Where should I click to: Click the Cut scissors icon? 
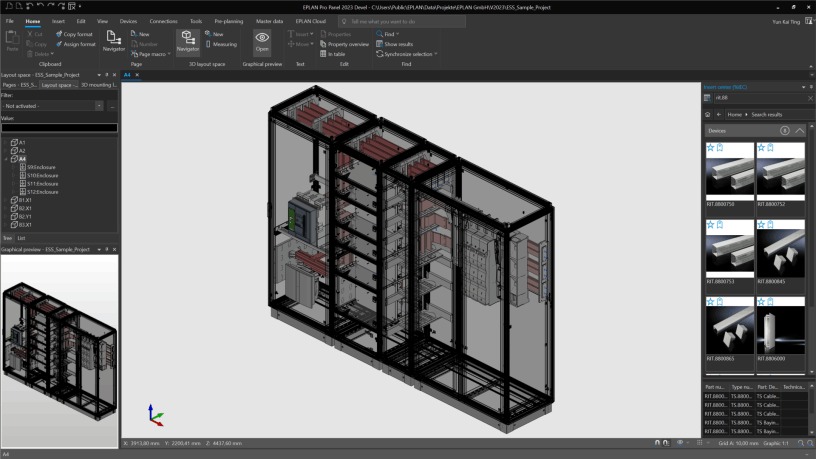coord(30,34)
